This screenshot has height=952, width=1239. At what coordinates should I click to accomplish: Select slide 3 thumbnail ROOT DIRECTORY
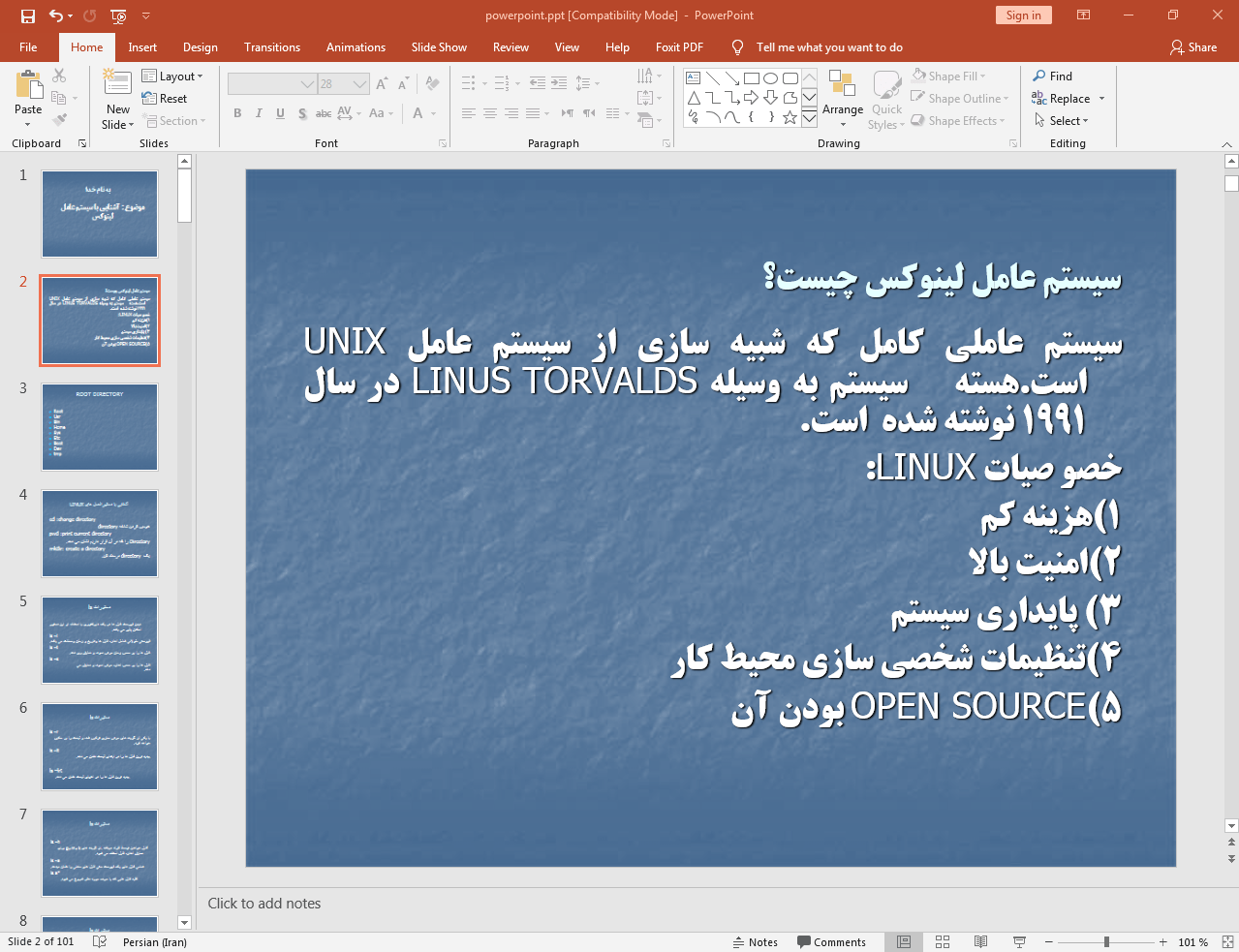click(x=100, y=427)
